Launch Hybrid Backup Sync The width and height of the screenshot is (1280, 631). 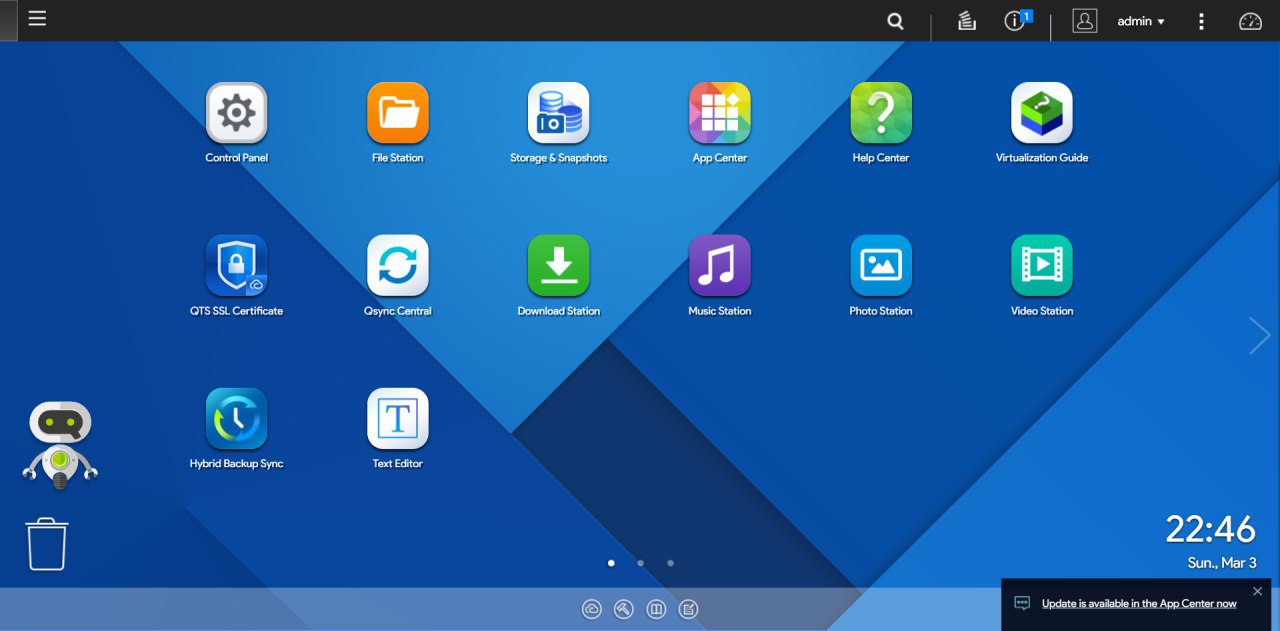236,419
